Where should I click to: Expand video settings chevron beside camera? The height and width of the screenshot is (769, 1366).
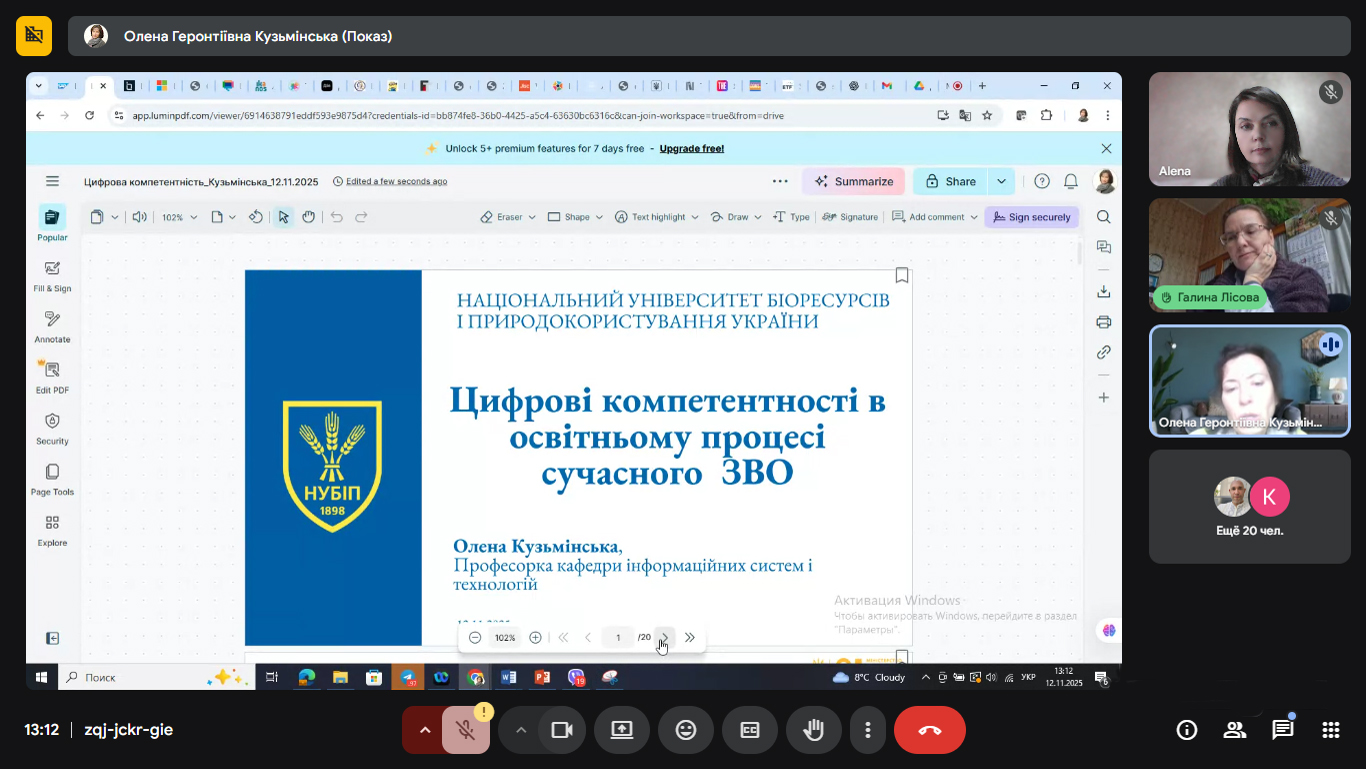[520, 730]
